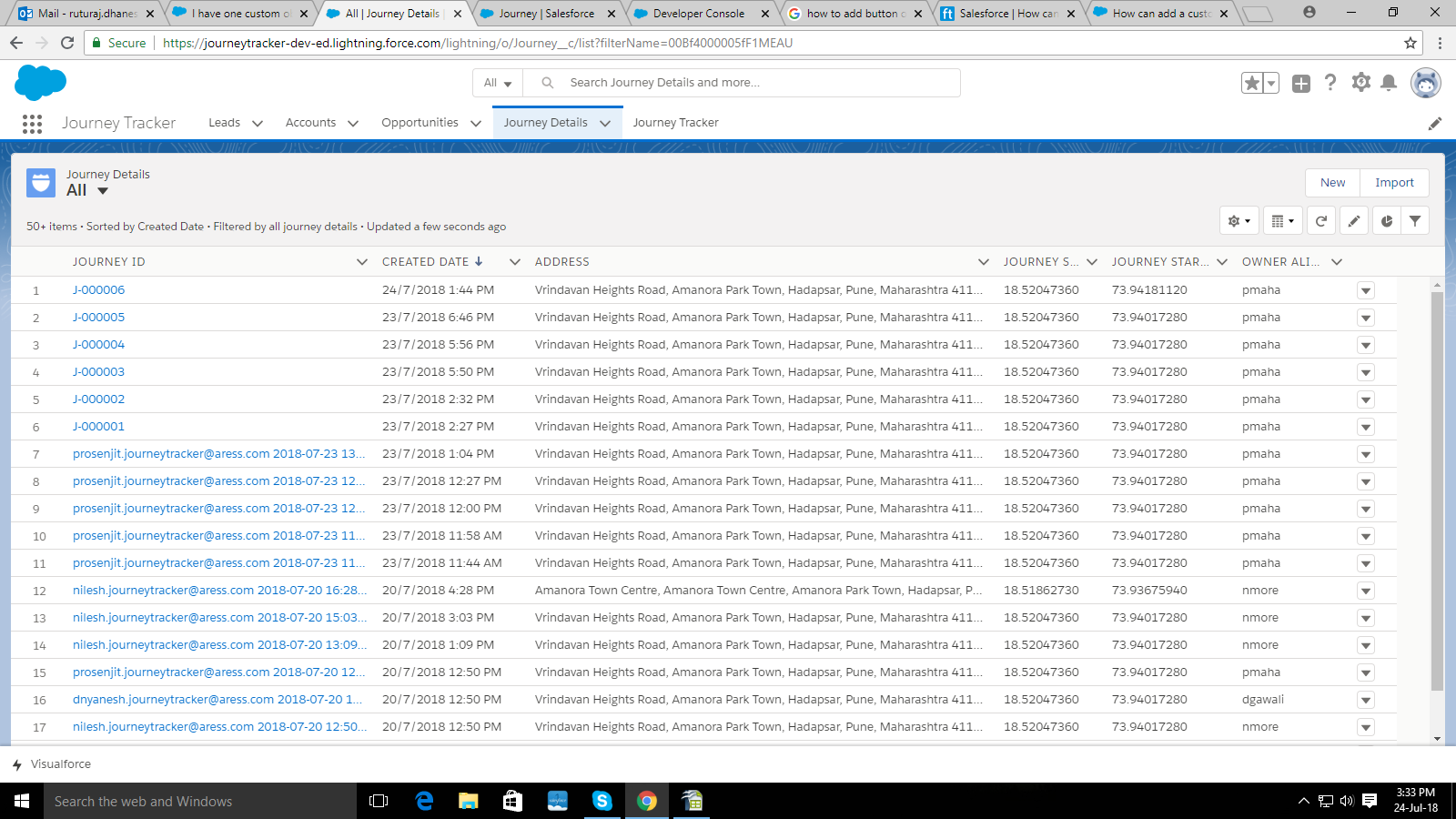
Task: Open the Favorites star icon
Action: click(x=1252, y=83)
